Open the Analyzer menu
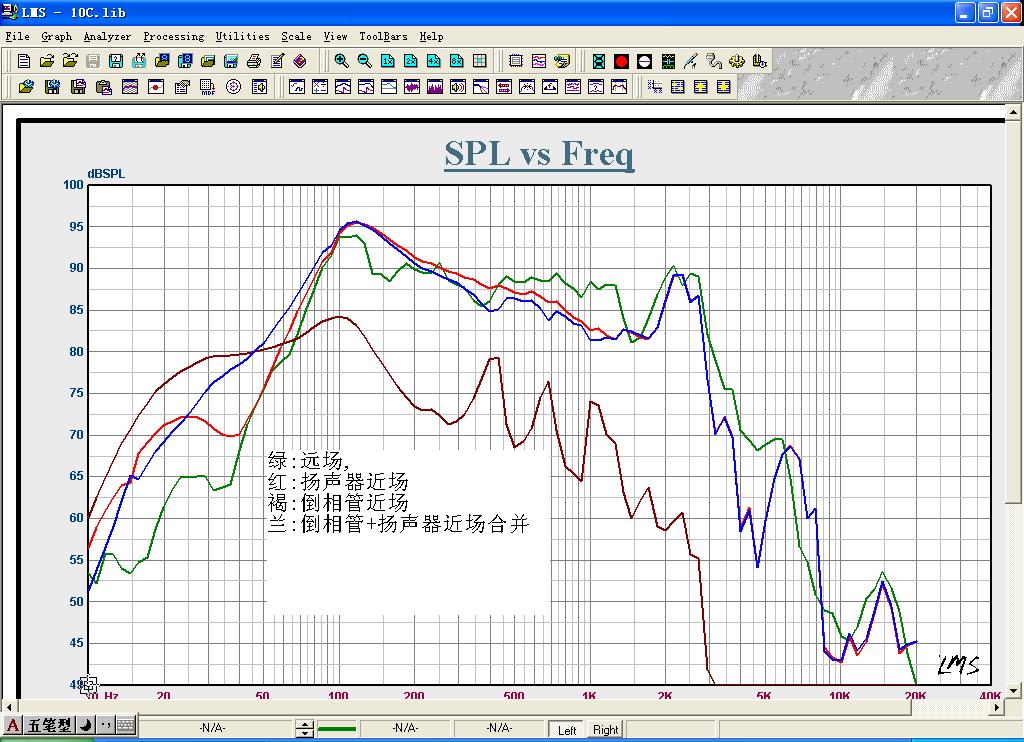 107,36
